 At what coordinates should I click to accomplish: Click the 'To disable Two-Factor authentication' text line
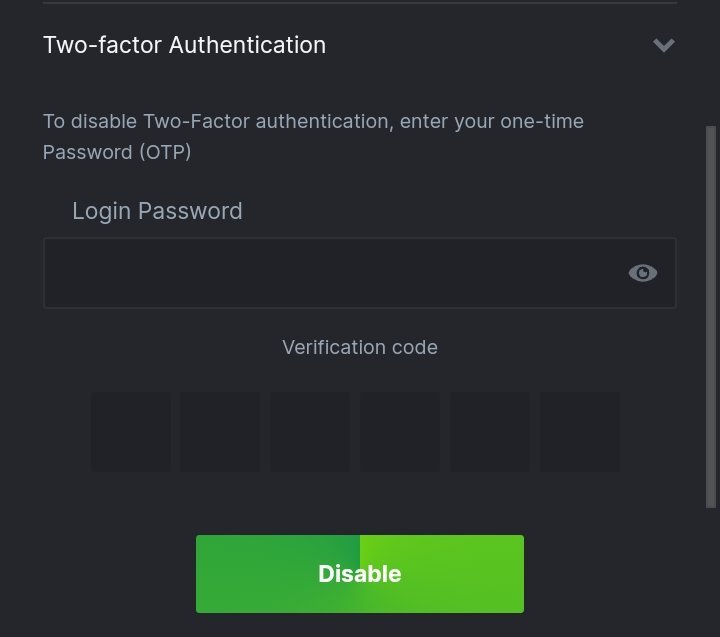tap(313, 121)
